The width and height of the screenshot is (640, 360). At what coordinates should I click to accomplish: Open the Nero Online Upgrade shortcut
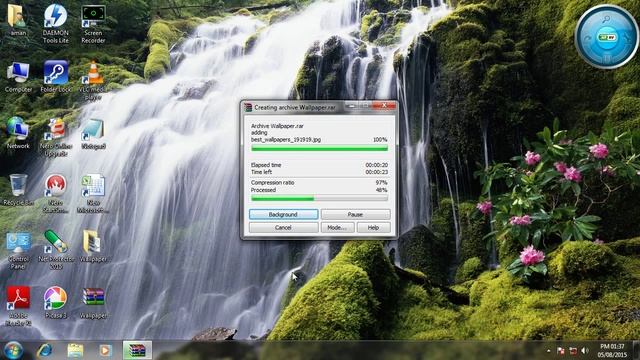(x=56, y=137)
